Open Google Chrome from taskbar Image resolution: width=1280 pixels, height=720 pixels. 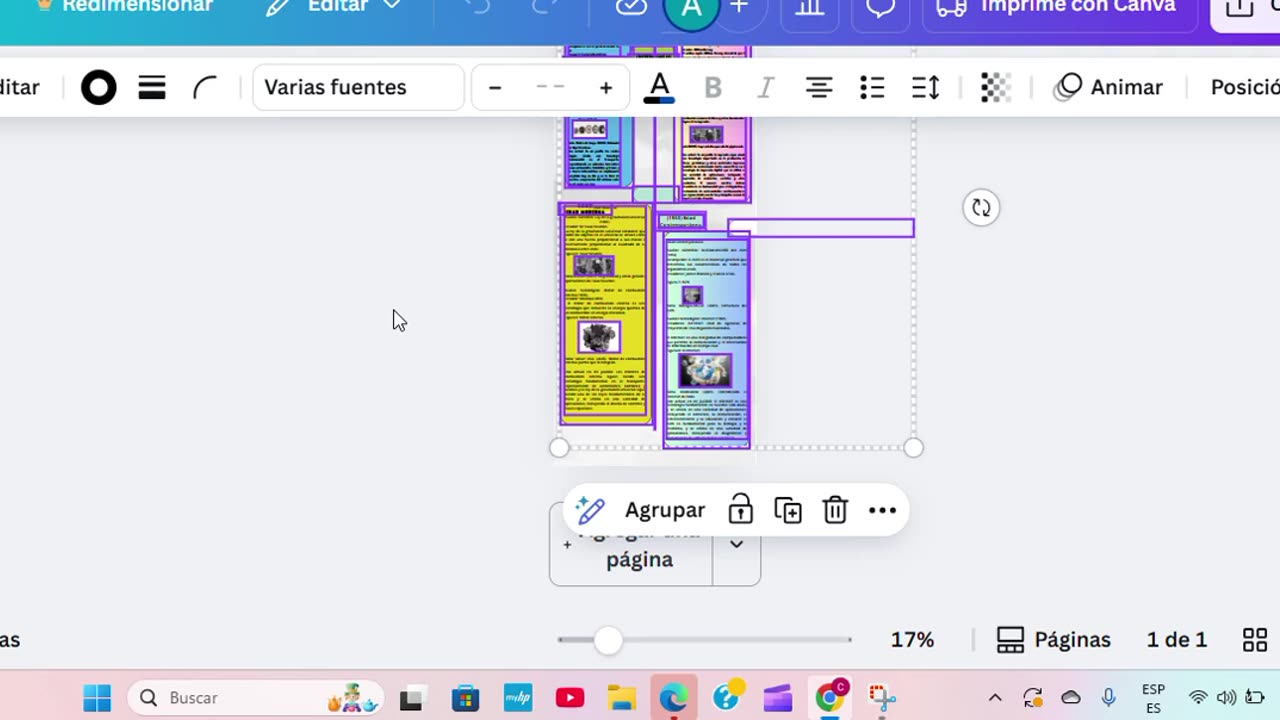point(829,698)
